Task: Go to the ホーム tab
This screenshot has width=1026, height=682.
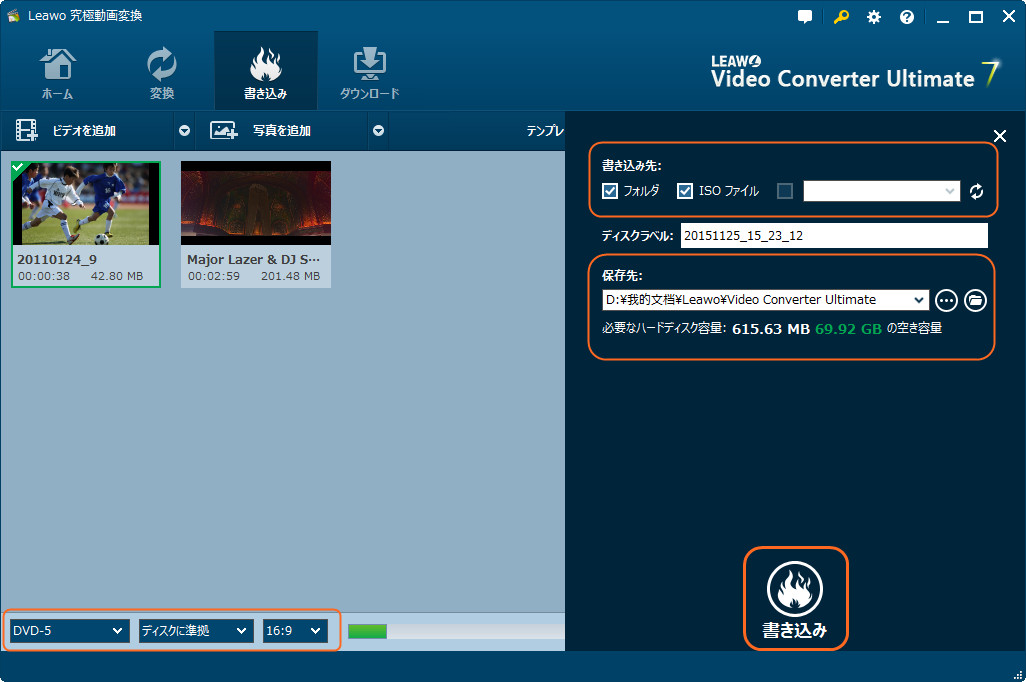Action: [x=58, y=74]
